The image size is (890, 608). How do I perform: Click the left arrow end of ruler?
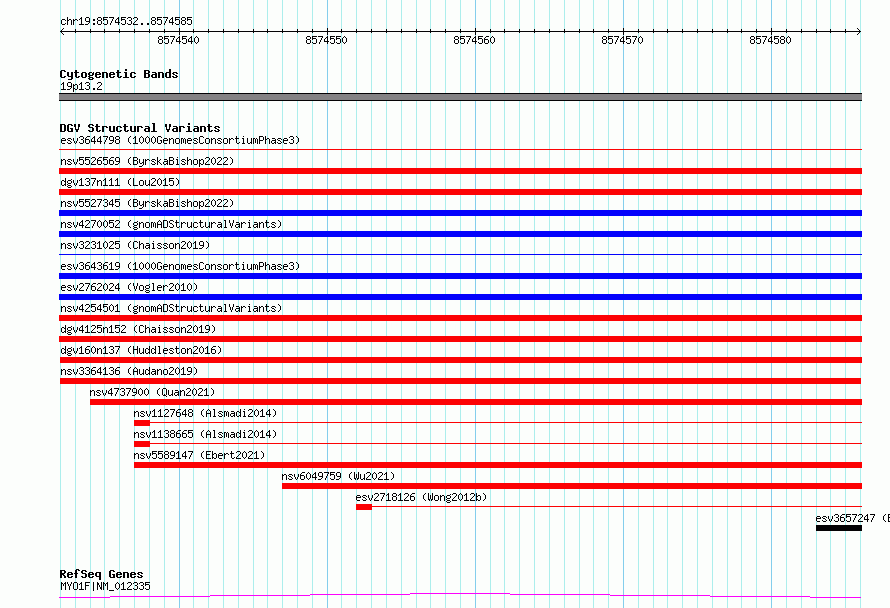pos(62,31)
